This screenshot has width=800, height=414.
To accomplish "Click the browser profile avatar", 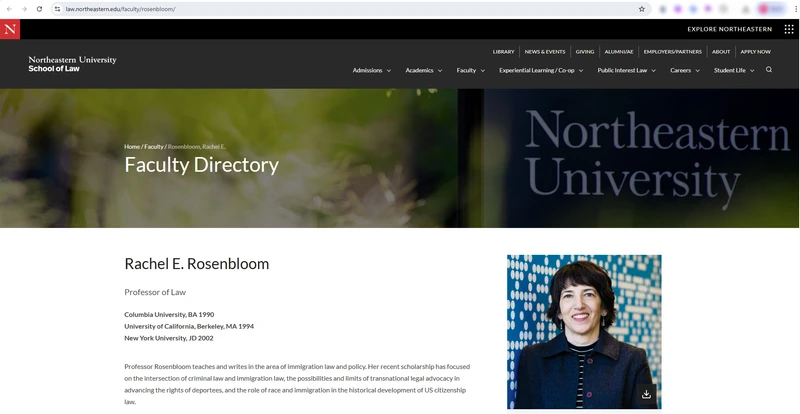I will [764, 9].
